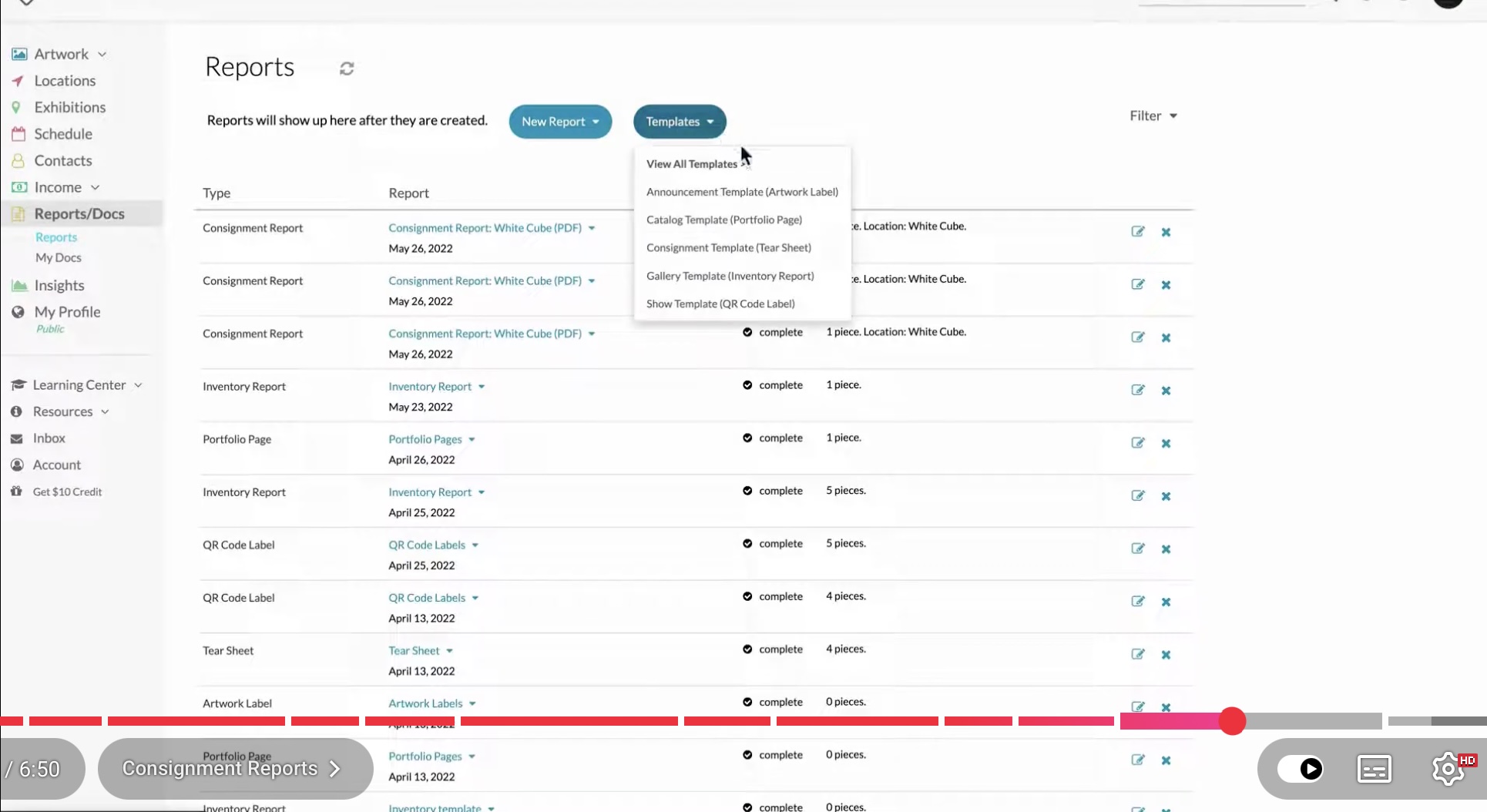Open video settings gear icon
Image resolution: width=1487 pixels, height=812 pixels.
coord(1448,769)
